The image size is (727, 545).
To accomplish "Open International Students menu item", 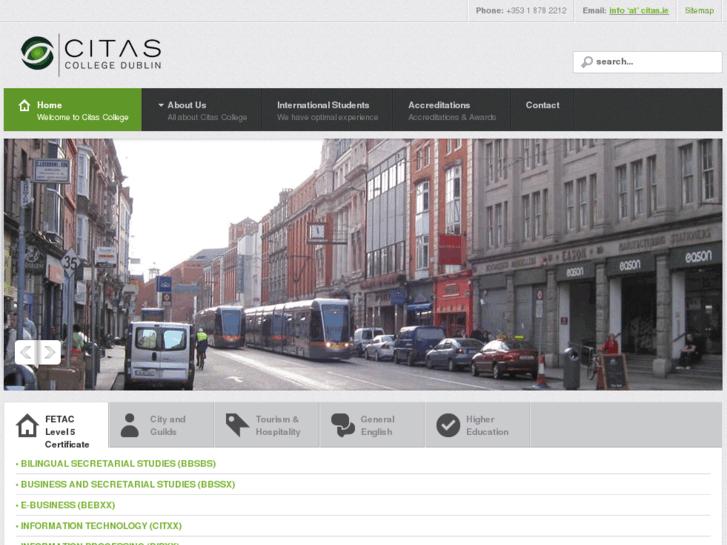I will (x=327, y=109).
